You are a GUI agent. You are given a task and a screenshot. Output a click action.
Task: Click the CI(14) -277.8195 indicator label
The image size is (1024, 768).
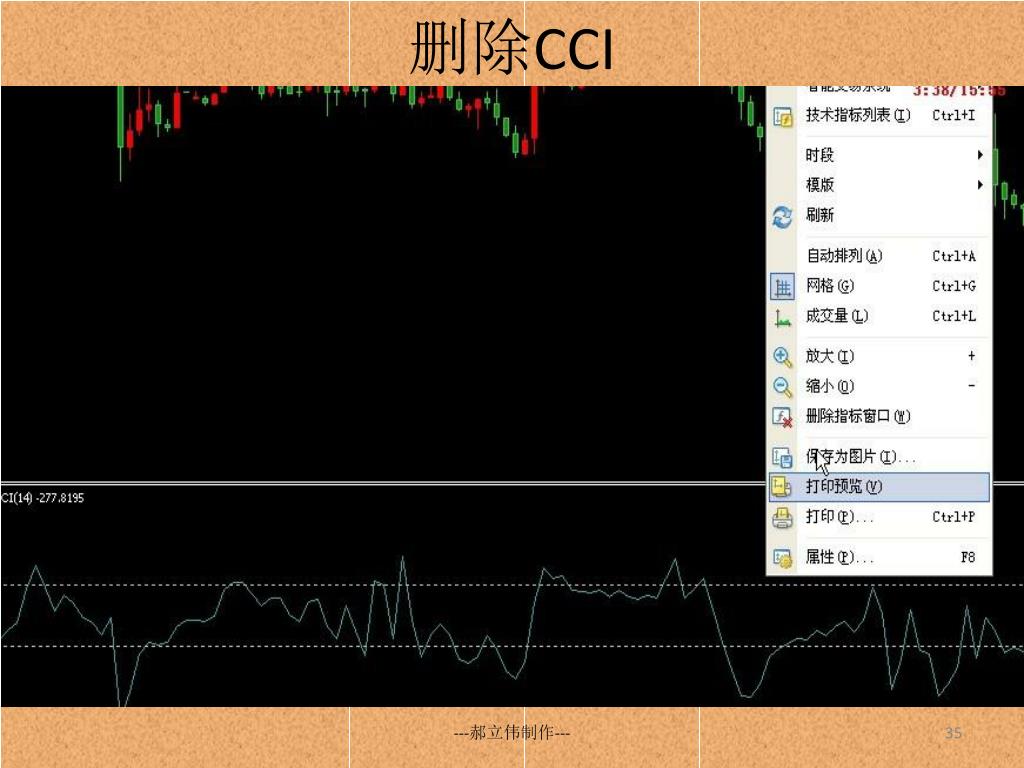pyautogui.click(x=42, y=498)
